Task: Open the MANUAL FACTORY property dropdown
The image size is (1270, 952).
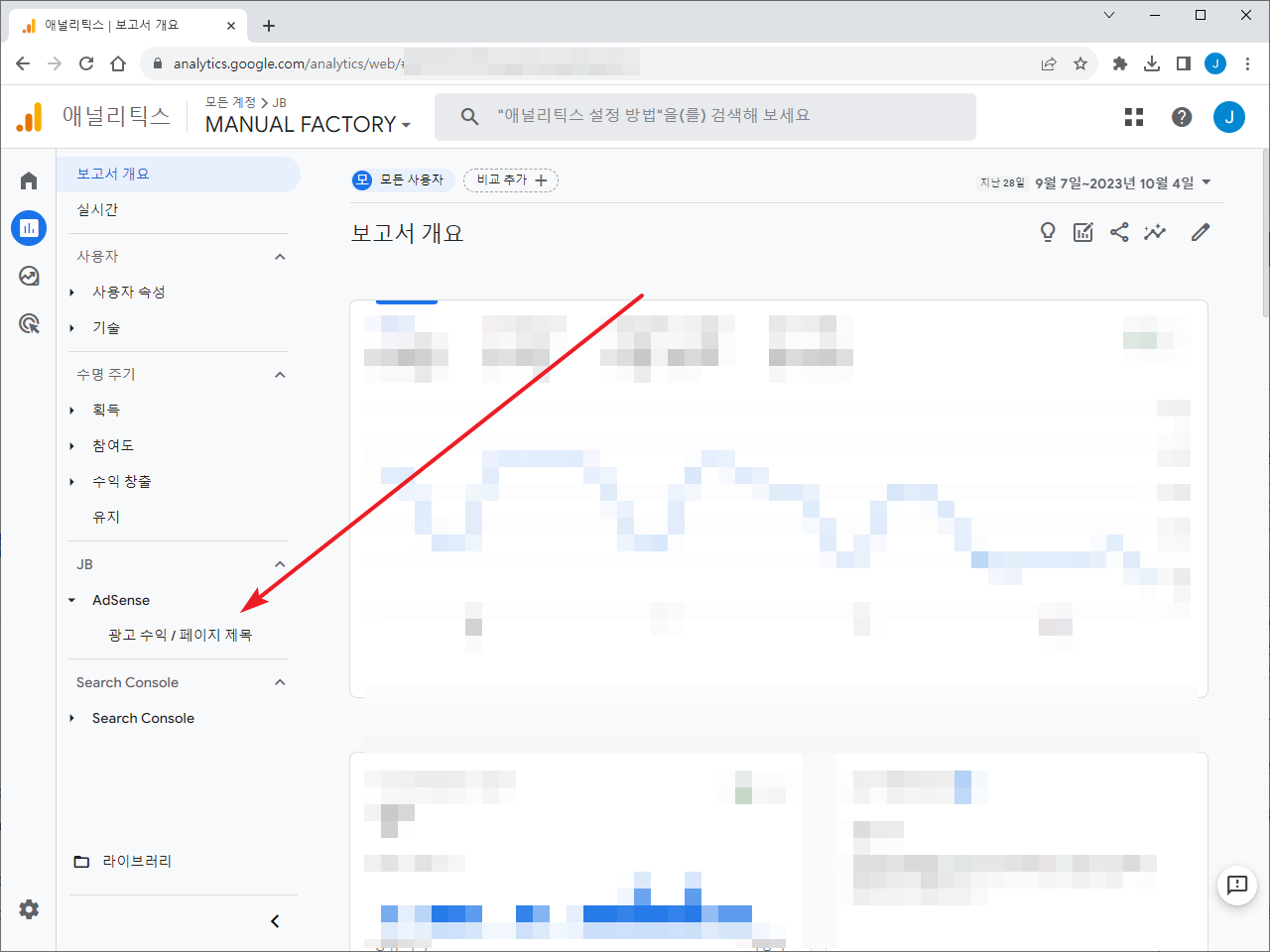Action: coord(308,125)
